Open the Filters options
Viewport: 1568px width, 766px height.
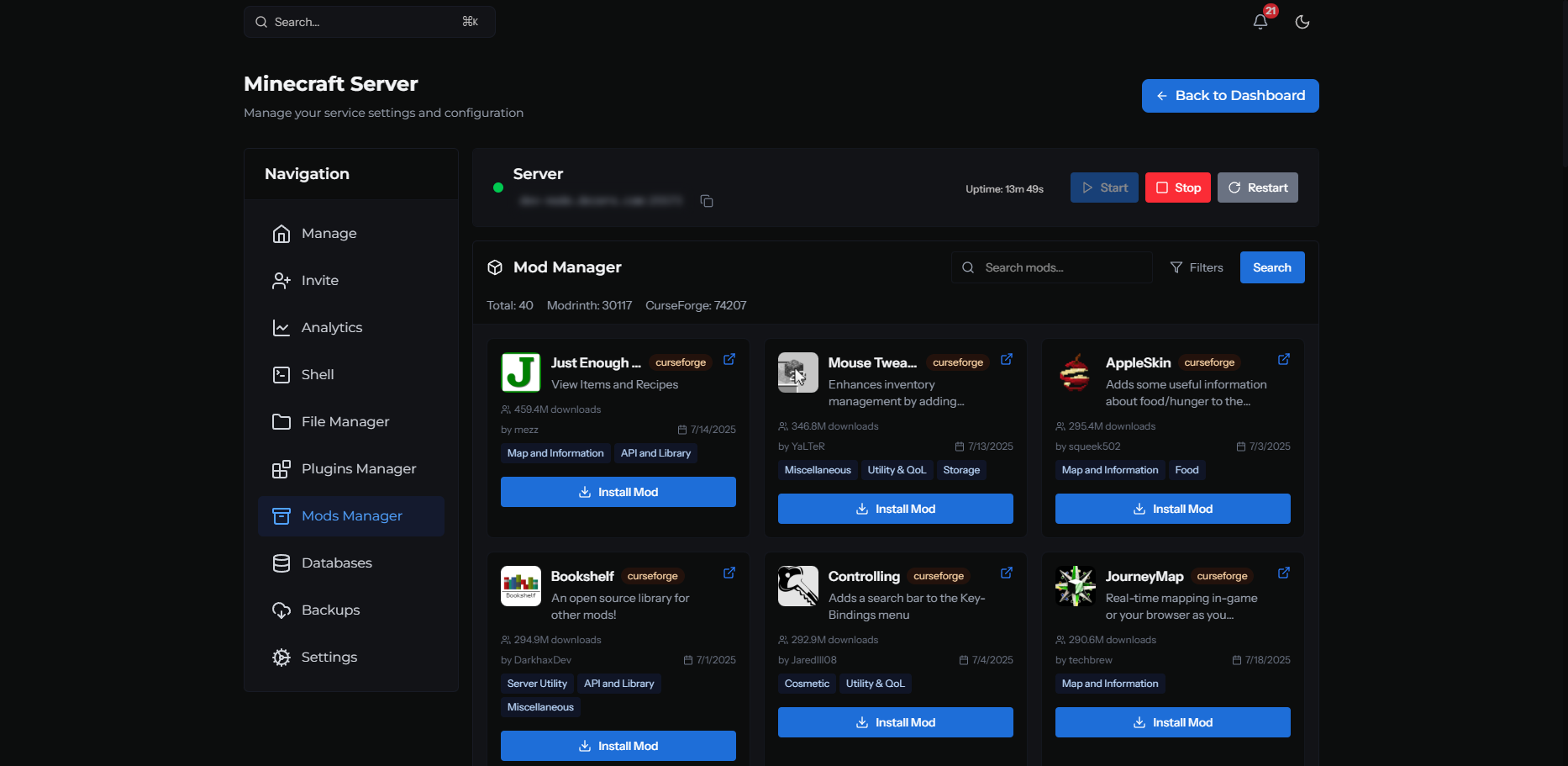point(1197,267)
